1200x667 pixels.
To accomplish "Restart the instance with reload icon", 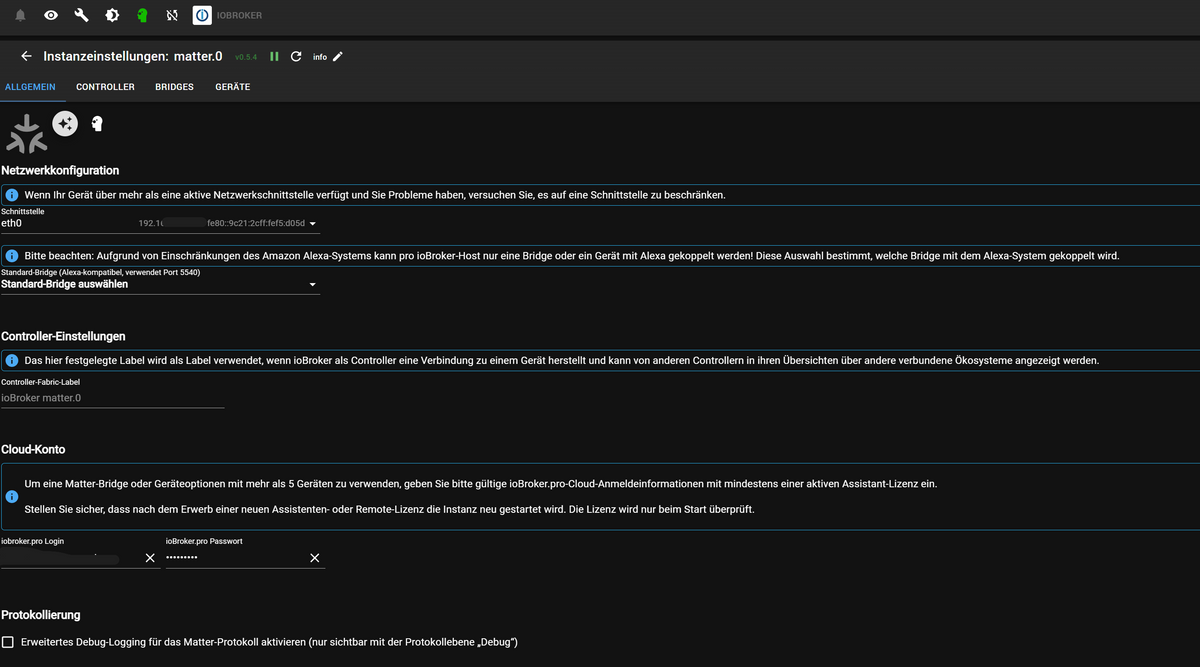I will pos(296,57).
